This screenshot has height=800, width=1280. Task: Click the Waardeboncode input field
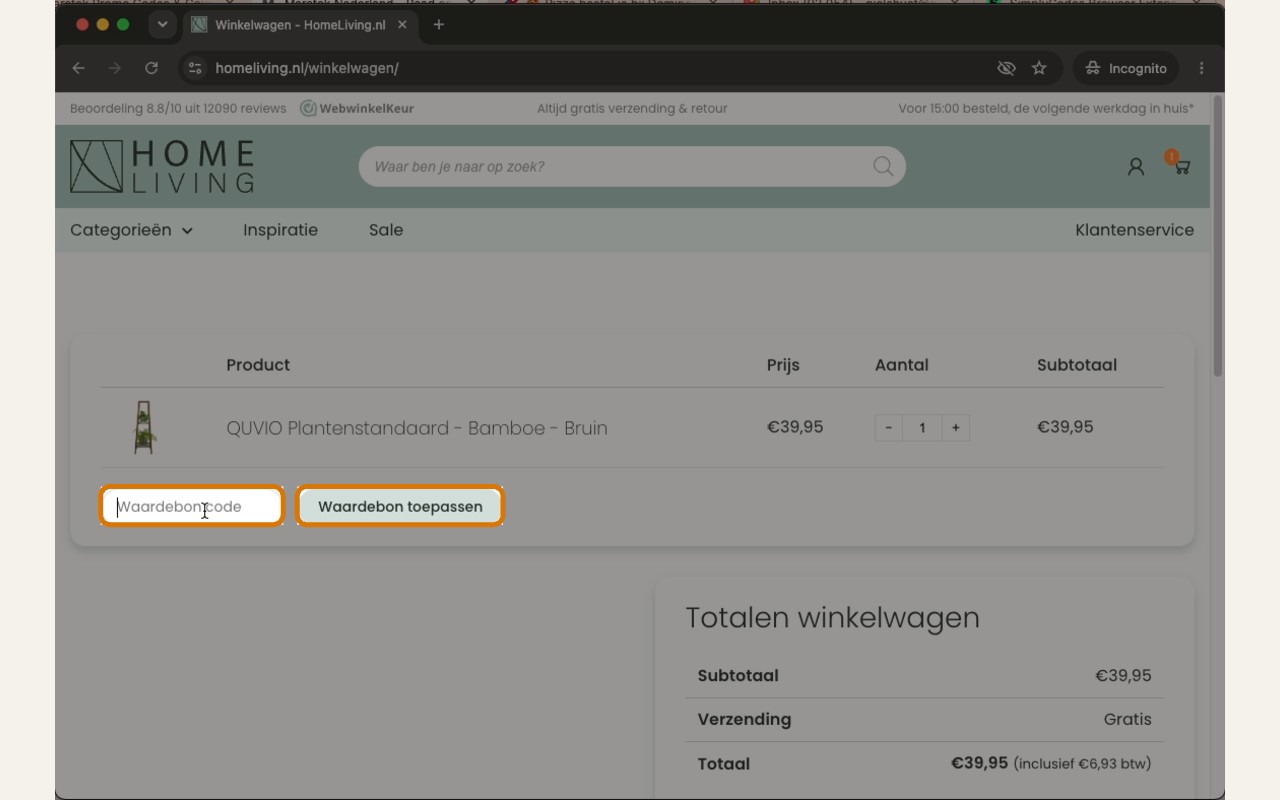192,506
